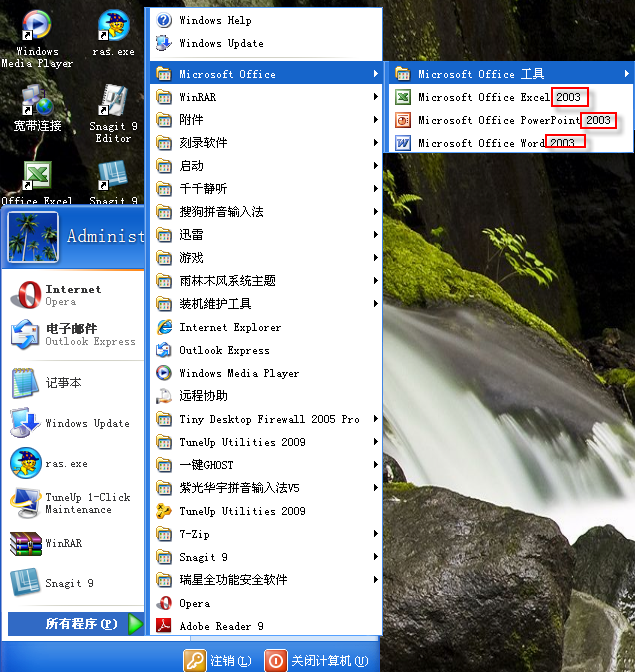The image size is (635, 672).
Task: Open Tiny Desktop Firewall 2005 Pro folder
Action: point(266,419)
